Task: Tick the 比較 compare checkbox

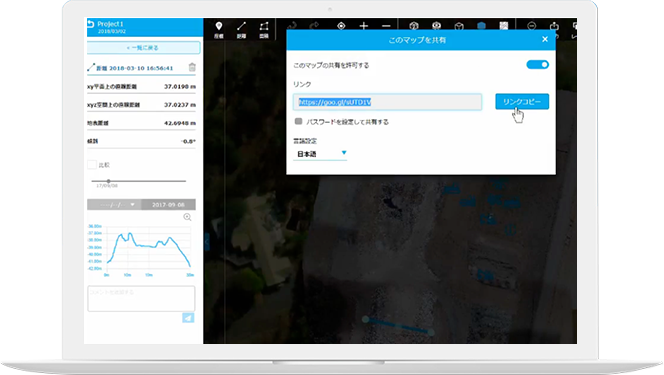Action: pyautogui.click(x=92, y=165)
